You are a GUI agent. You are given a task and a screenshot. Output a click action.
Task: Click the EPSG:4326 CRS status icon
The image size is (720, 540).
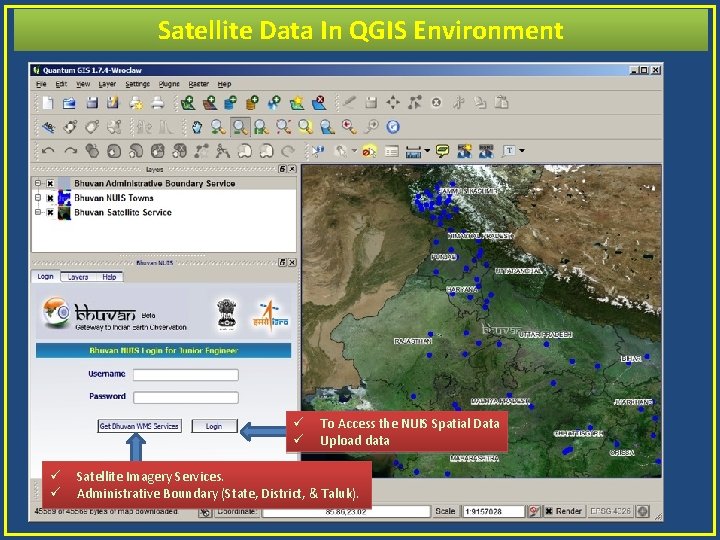[643, 511]
